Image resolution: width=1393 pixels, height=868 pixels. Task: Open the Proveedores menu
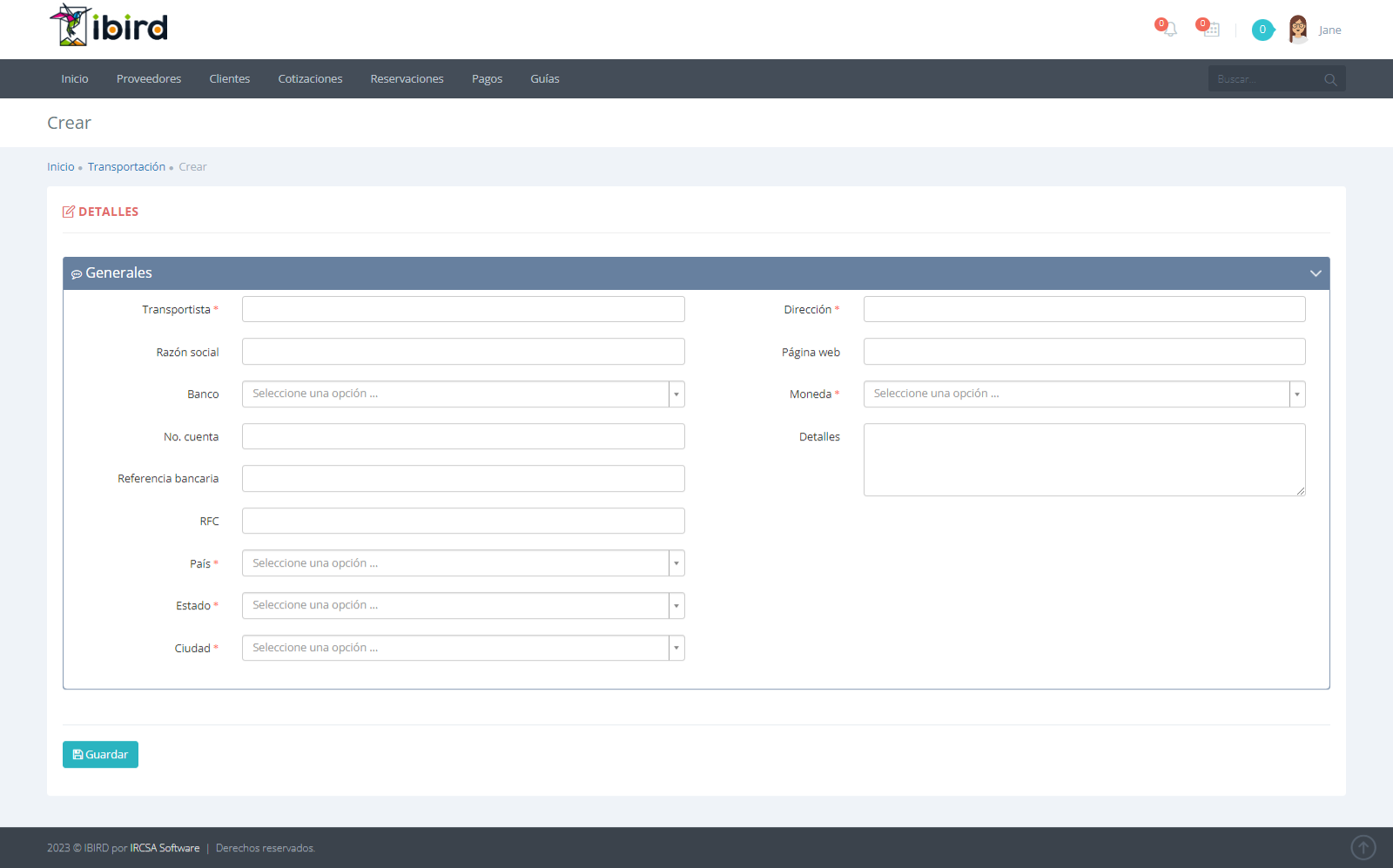(x=149, y=79)
